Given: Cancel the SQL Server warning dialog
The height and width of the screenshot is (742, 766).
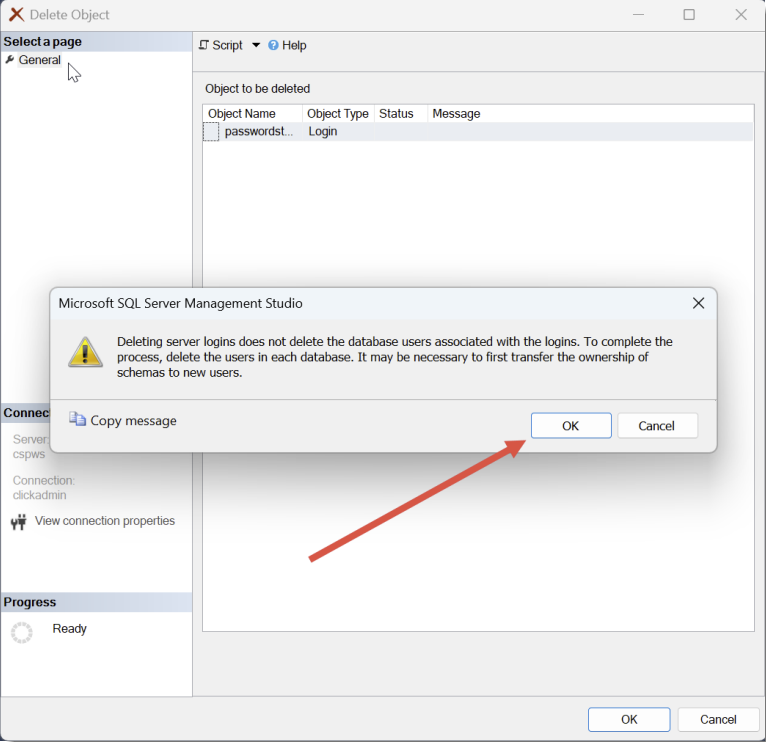Looking at the screenshot, I should coord(657,425).
